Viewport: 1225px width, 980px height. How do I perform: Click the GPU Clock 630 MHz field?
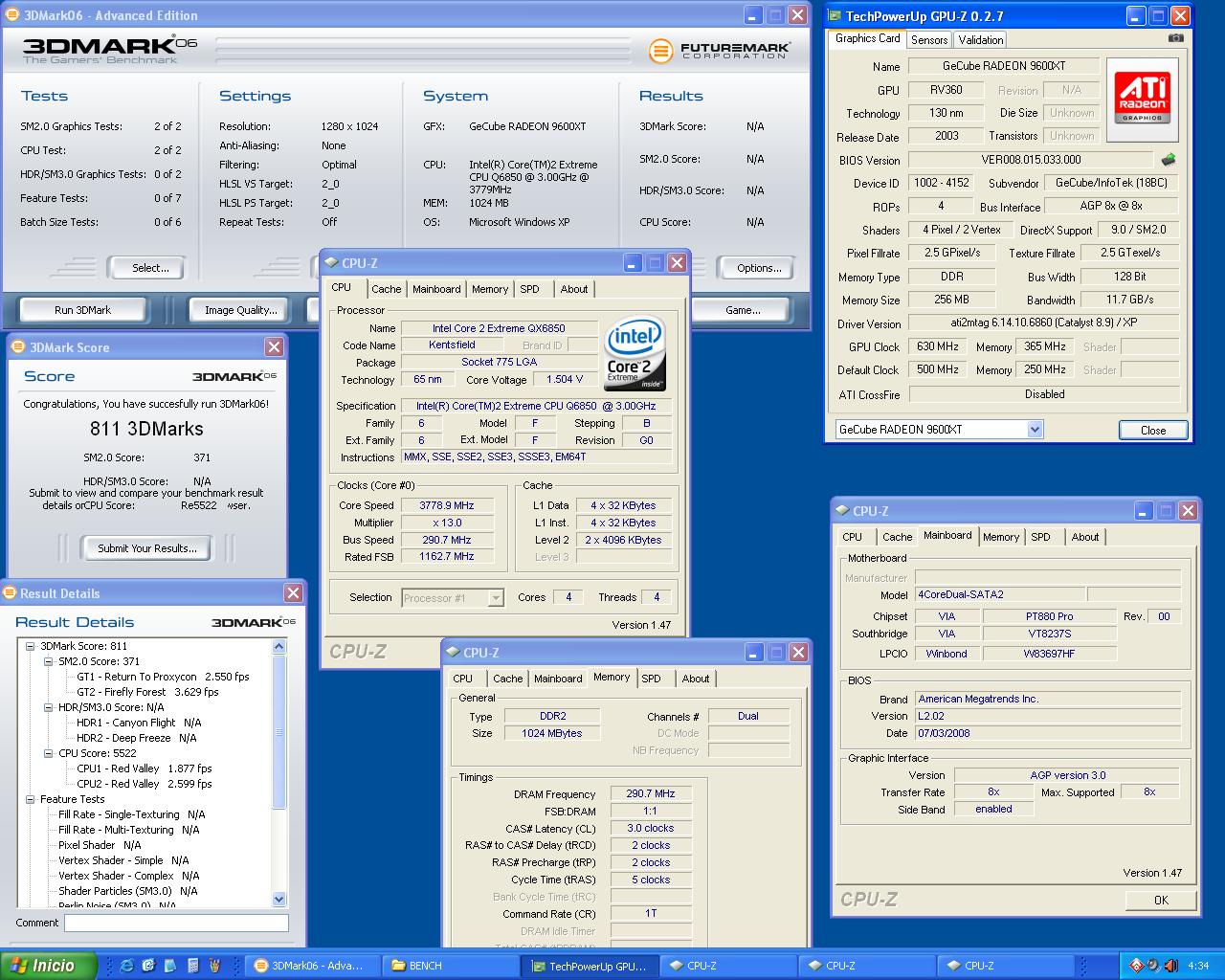(937, 346)
